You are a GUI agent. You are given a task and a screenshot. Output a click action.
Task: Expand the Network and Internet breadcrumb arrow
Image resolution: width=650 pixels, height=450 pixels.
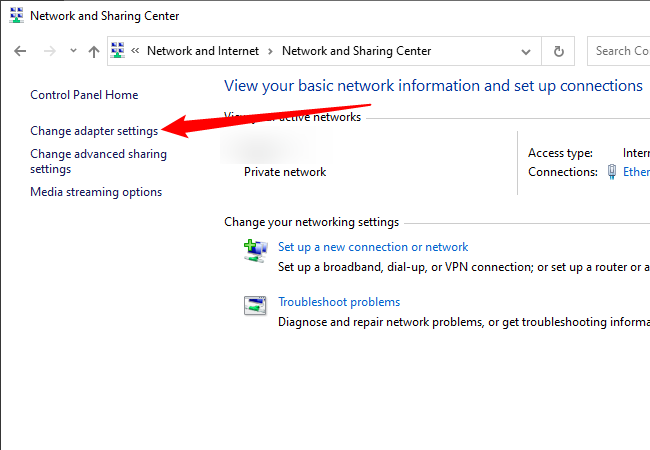tap(270, 51)
